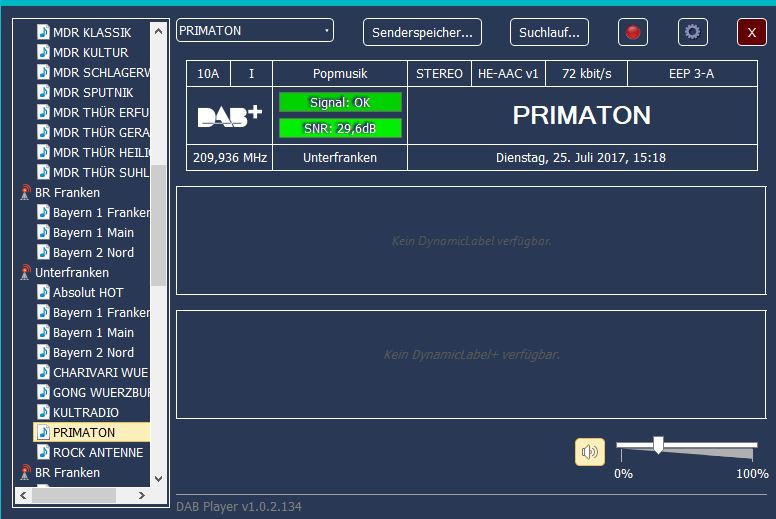Select CHARIVARI WUE station in list
Screen dimensions: 776x519
pos(100,372)
